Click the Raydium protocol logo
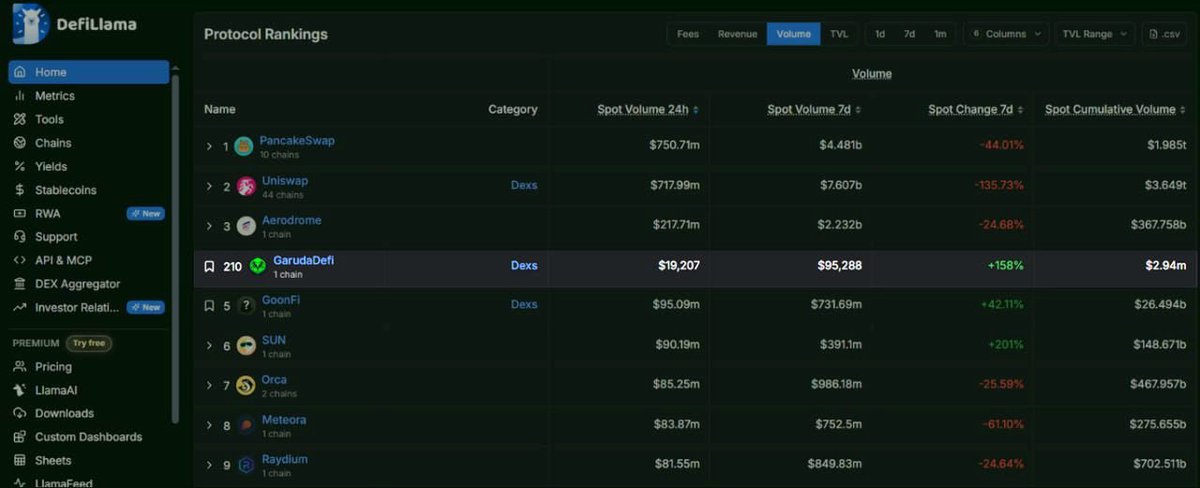1200x488 pixels. click(246, 465)
